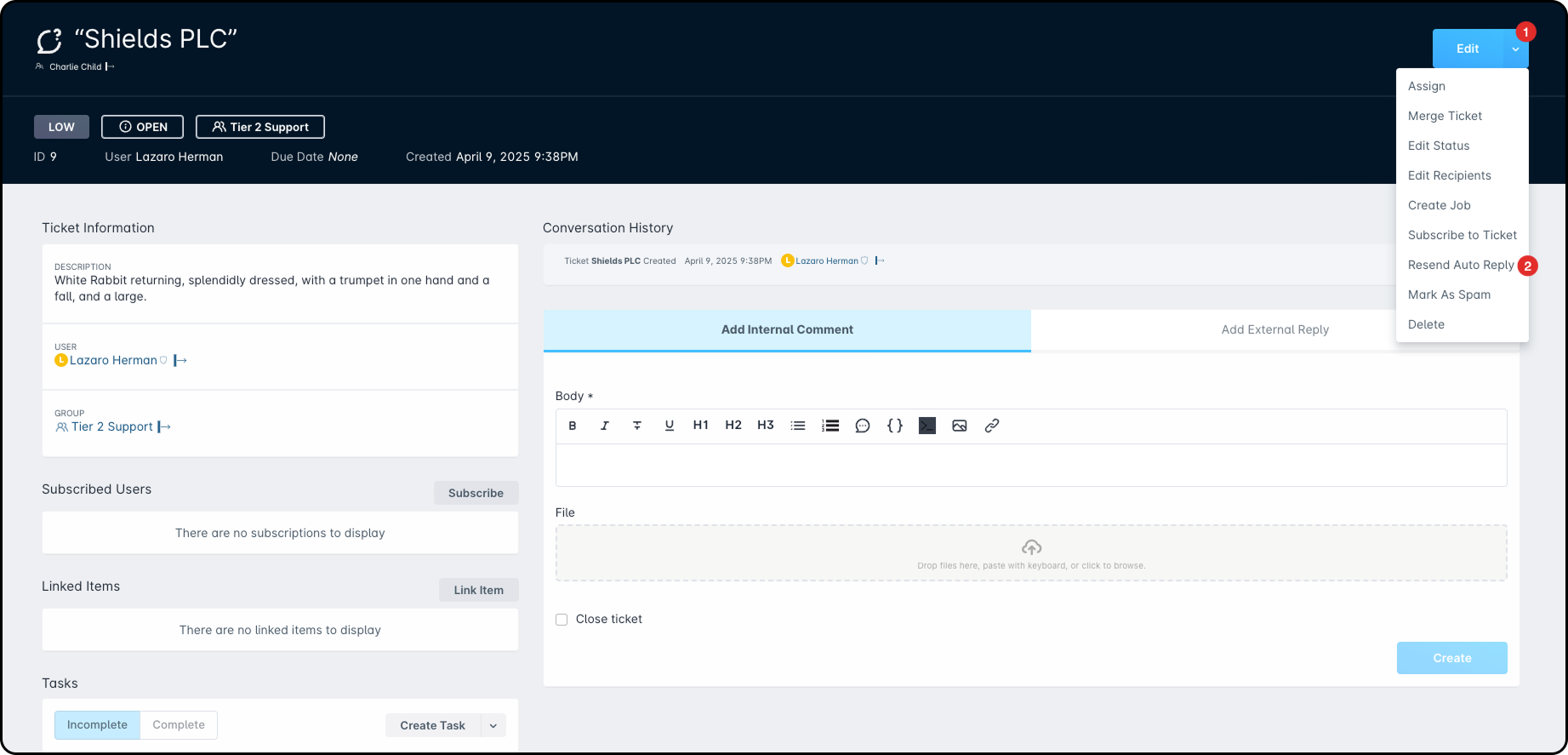1568x755 pixels.
Task: Switch tasks filter to Incomplete
Action: 97,725
